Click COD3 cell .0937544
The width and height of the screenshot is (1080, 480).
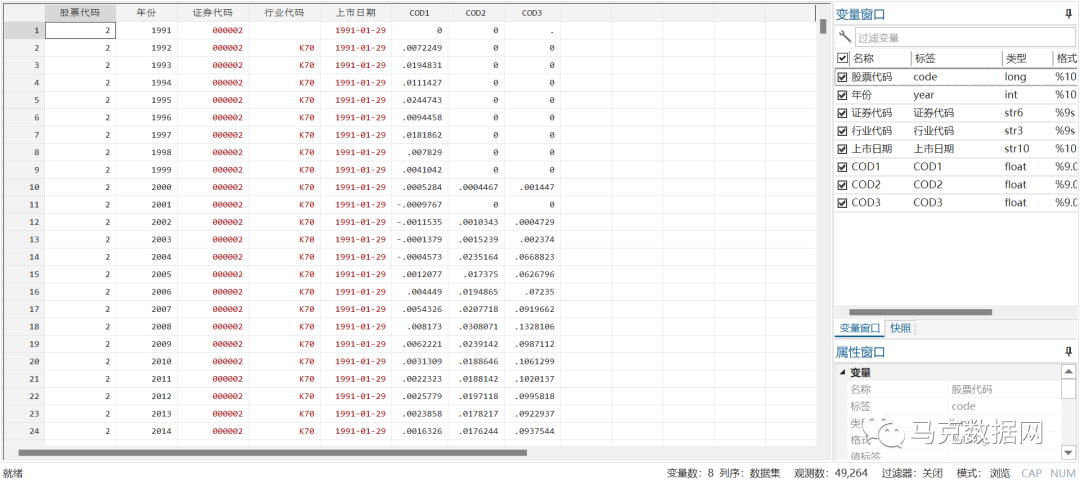(531, 431)
